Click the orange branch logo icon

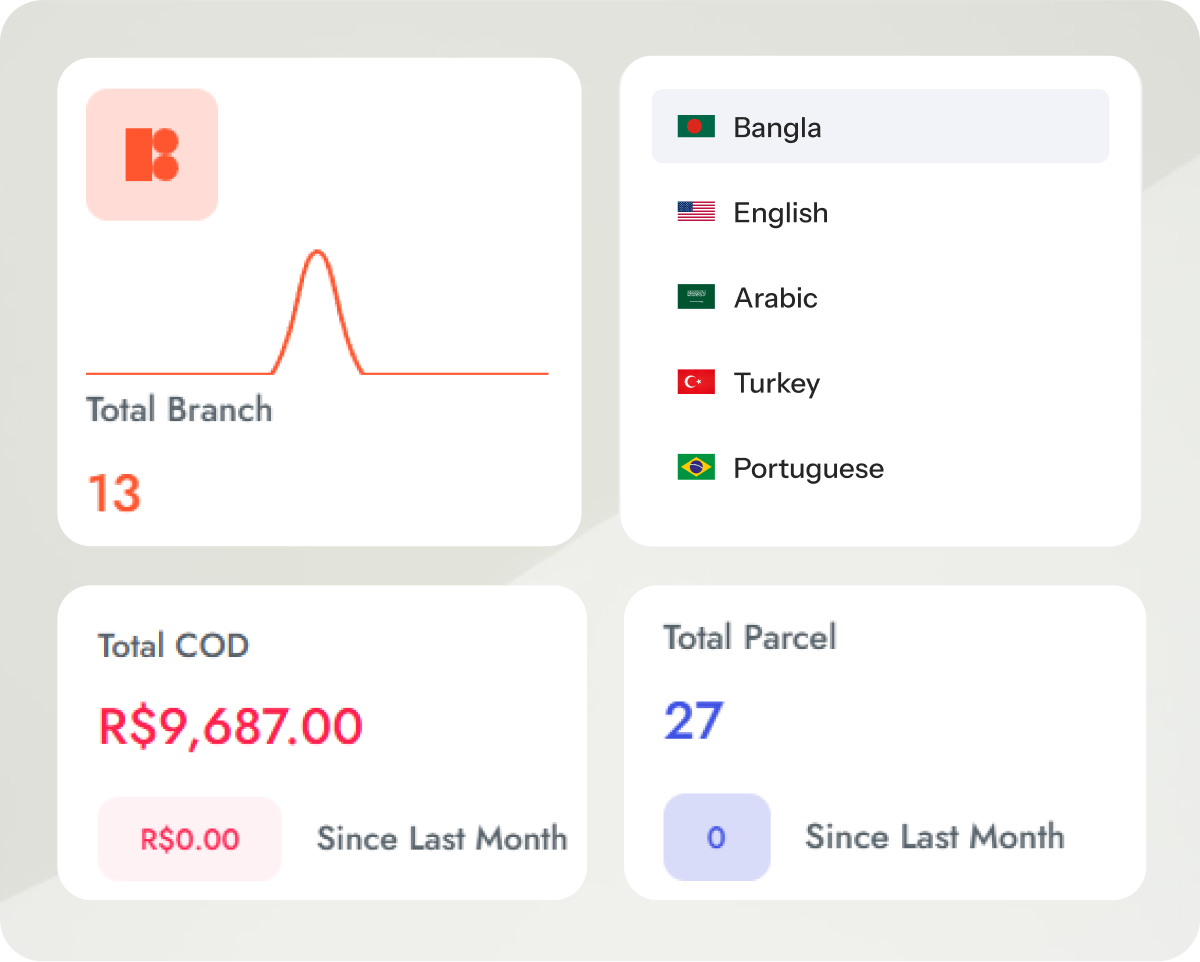pyautogui.click(x=152, y=155)
